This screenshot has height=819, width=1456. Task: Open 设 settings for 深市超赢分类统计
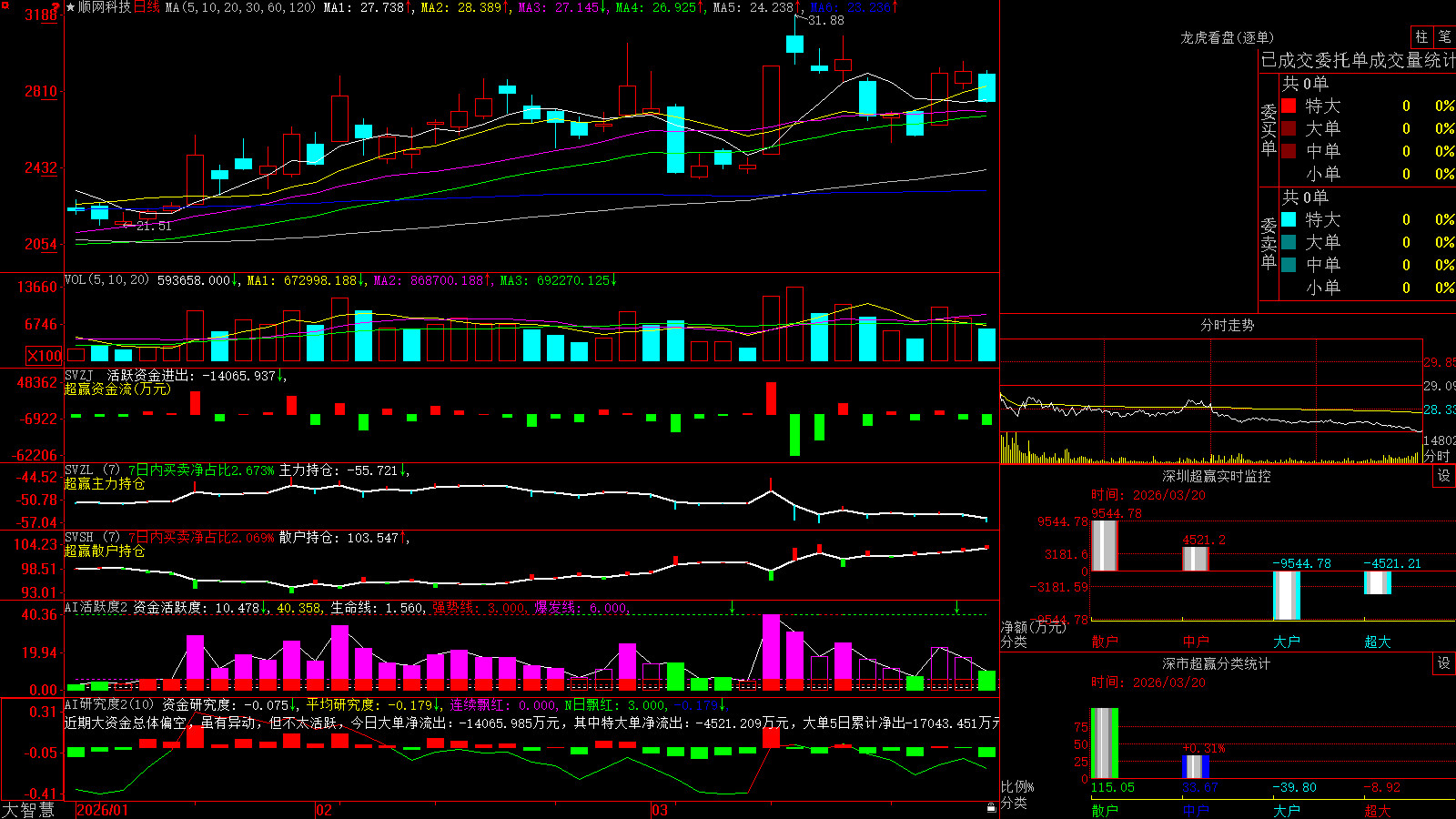pyautogui.click(x=1444, y=663)
